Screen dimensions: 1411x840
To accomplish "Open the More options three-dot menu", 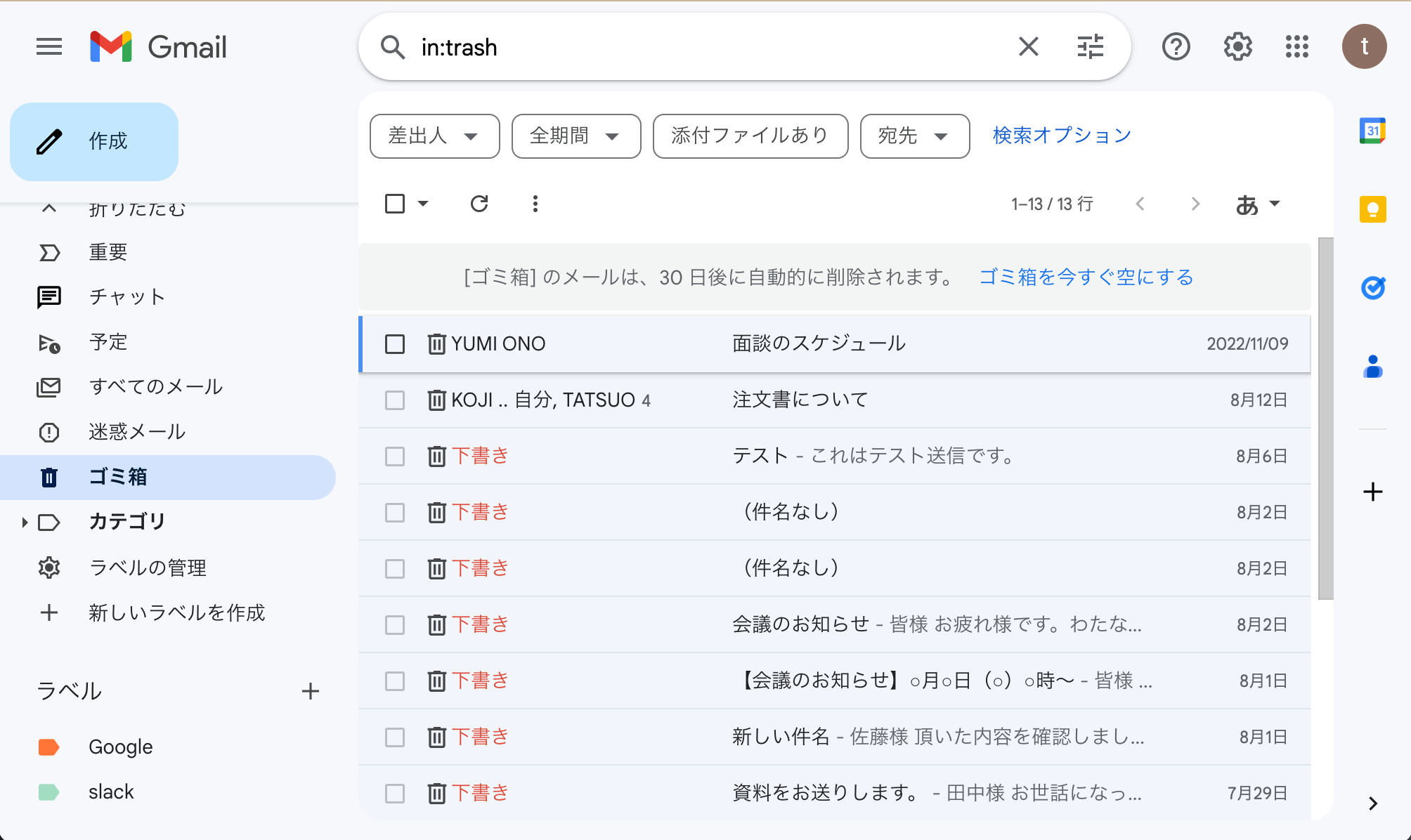I will 535,204.
